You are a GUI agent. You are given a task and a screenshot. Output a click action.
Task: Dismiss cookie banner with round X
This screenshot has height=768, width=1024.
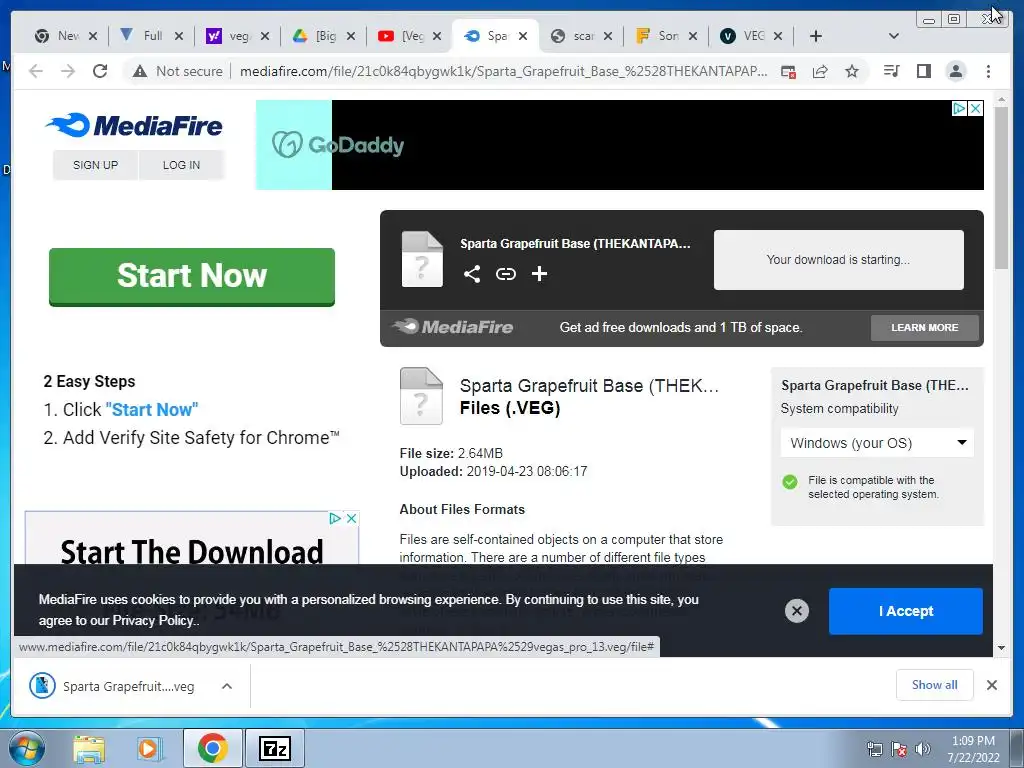point(797,611)
